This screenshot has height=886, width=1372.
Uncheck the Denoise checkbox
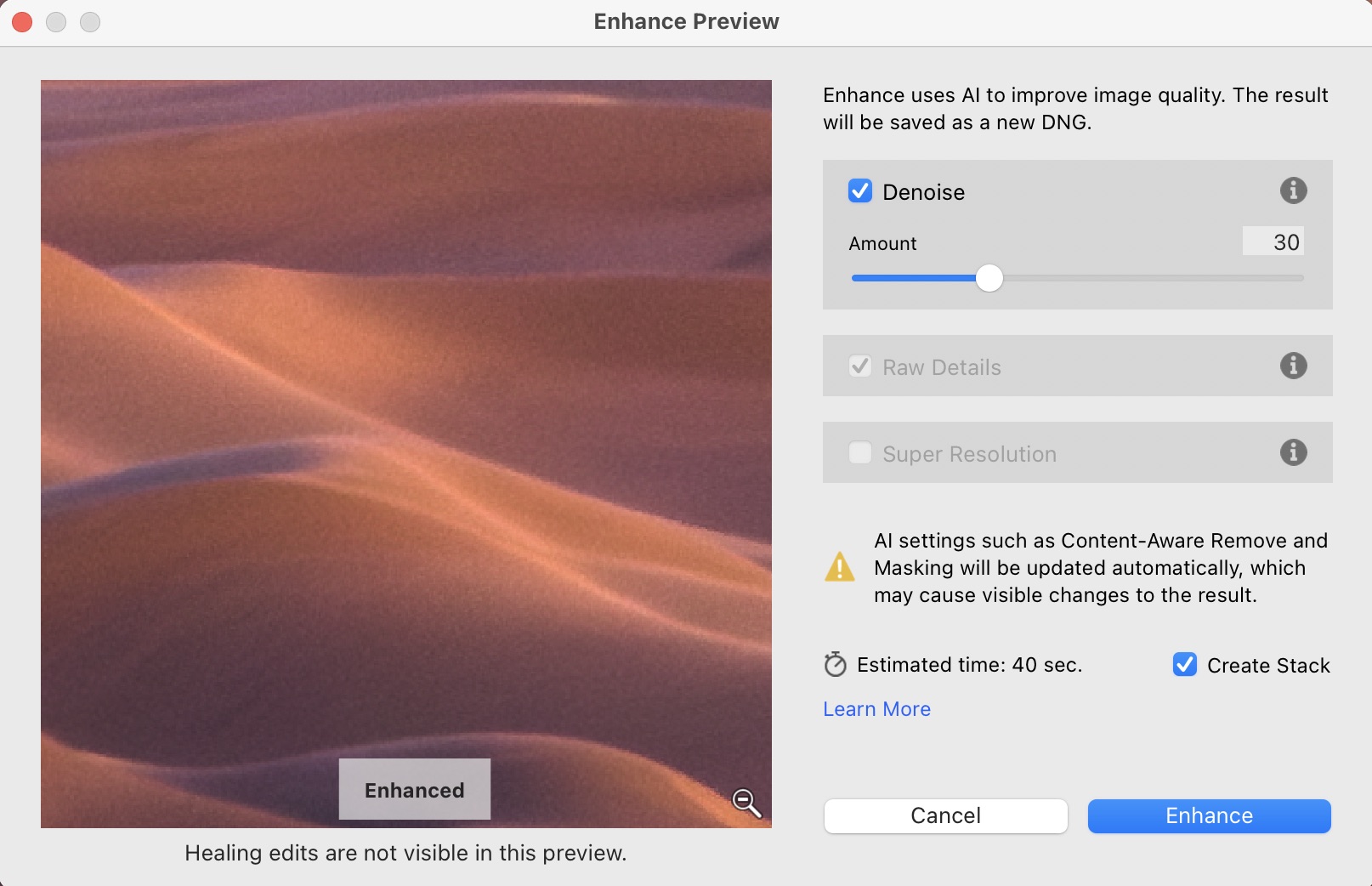pos(860,191)
